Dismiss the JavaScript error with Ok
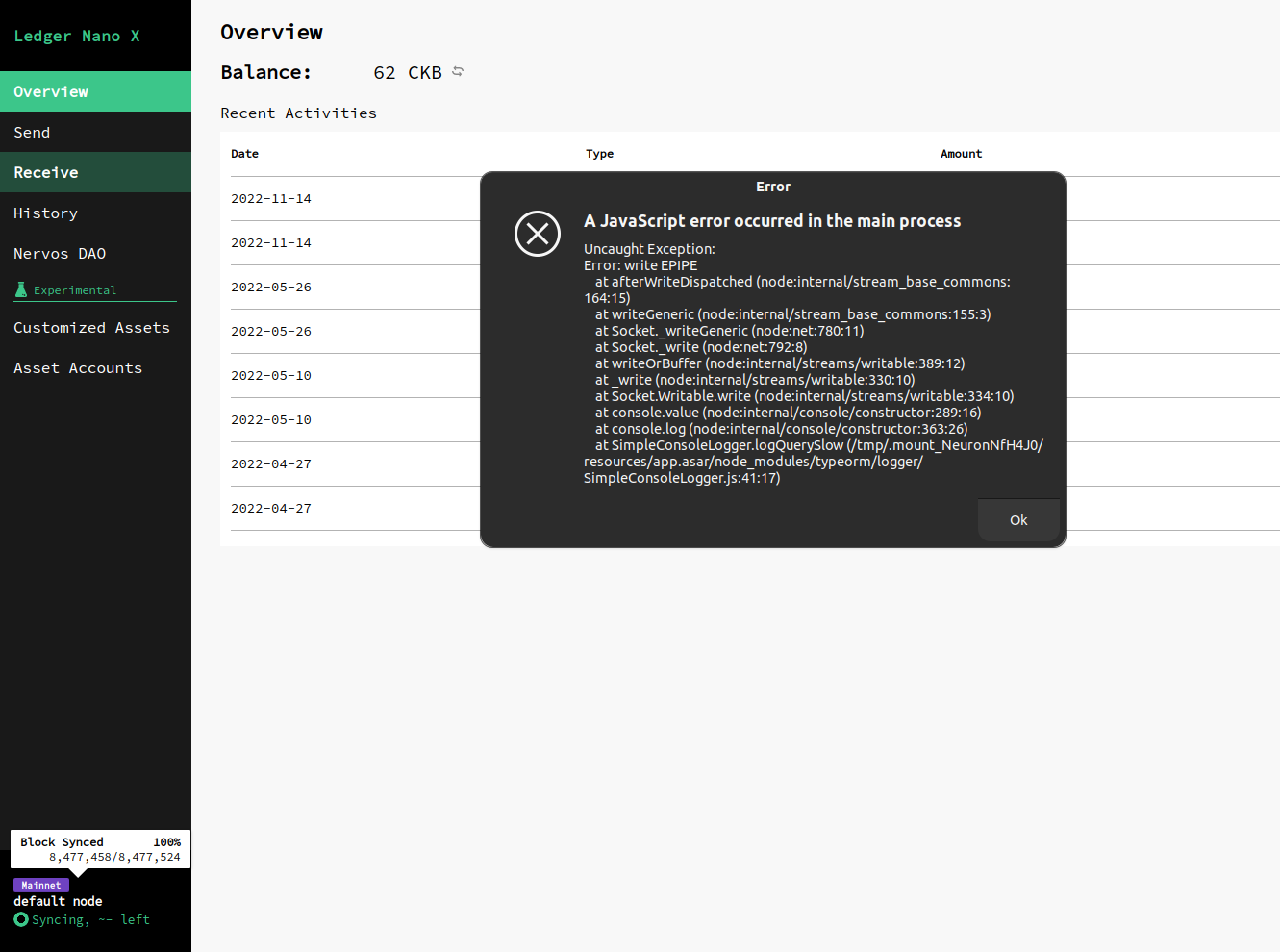This screenshot has height=952, width=1280. pos(1018,519)
